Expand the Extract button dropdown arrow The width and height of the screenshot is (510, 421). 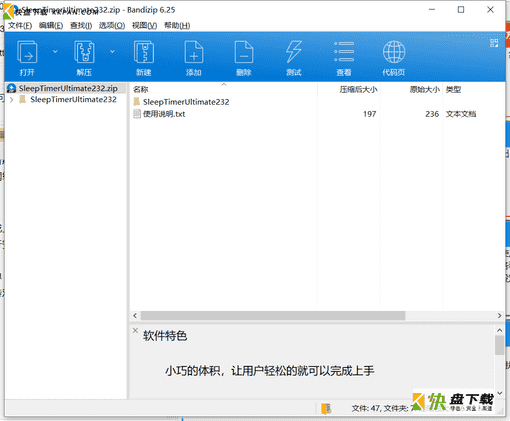[x=112, y=51]
